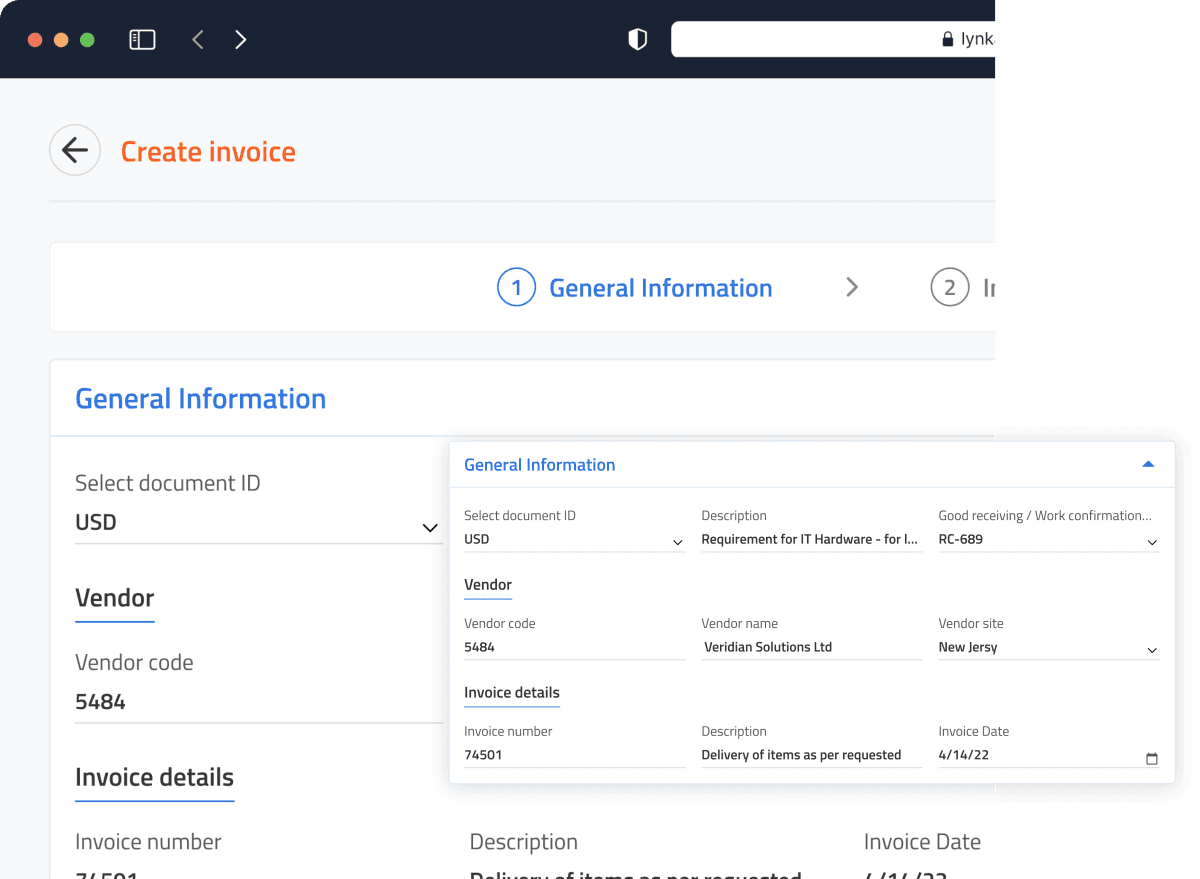Edit Invoice number 74501 in popup
Screen dimensions: 1200x879
point(574,756)
